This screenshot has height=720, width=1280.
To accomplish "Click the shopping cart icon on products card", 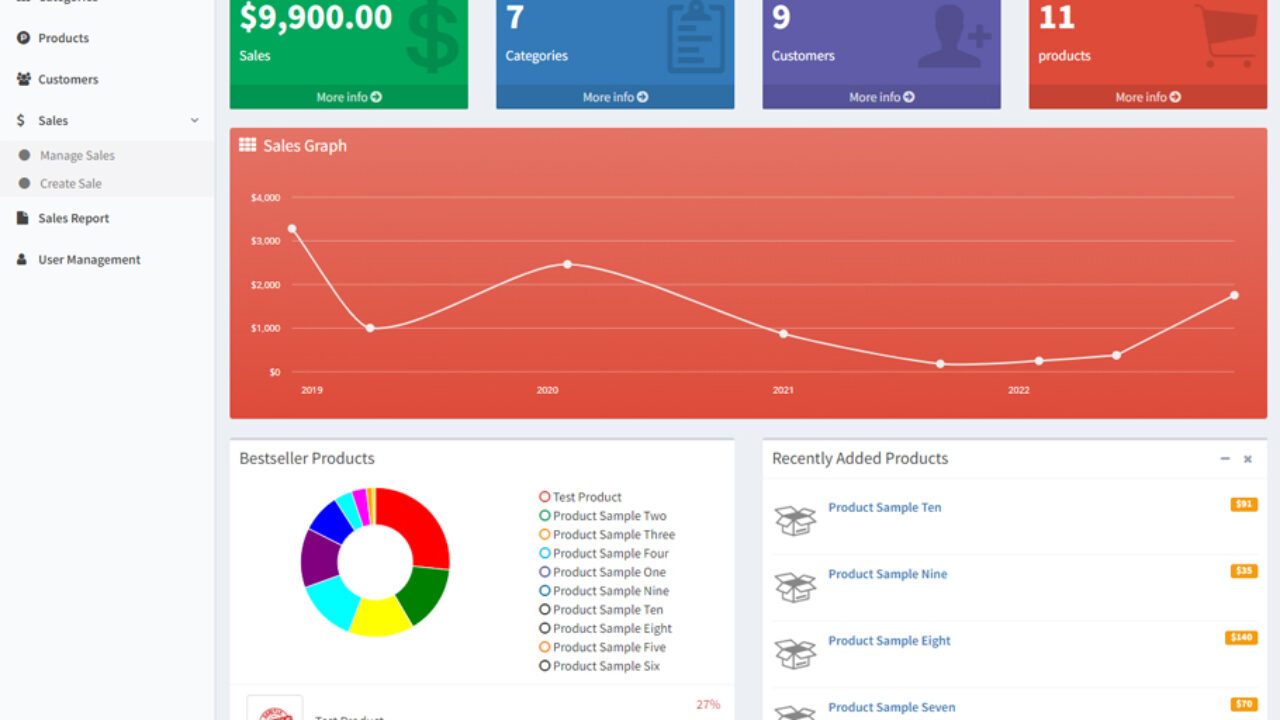I will click(1226, 38).
